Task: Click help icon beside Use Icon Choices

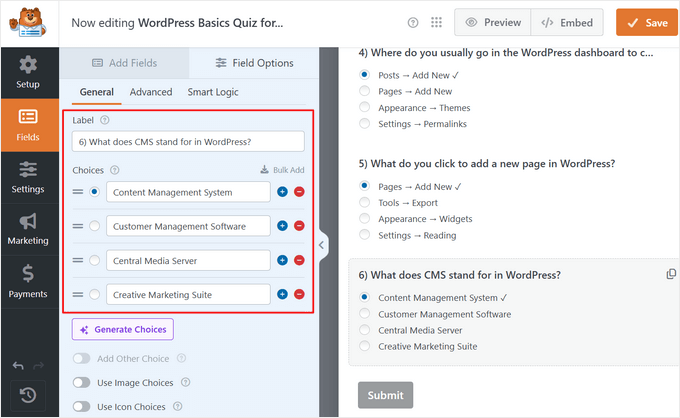Action: click(177, 407)
